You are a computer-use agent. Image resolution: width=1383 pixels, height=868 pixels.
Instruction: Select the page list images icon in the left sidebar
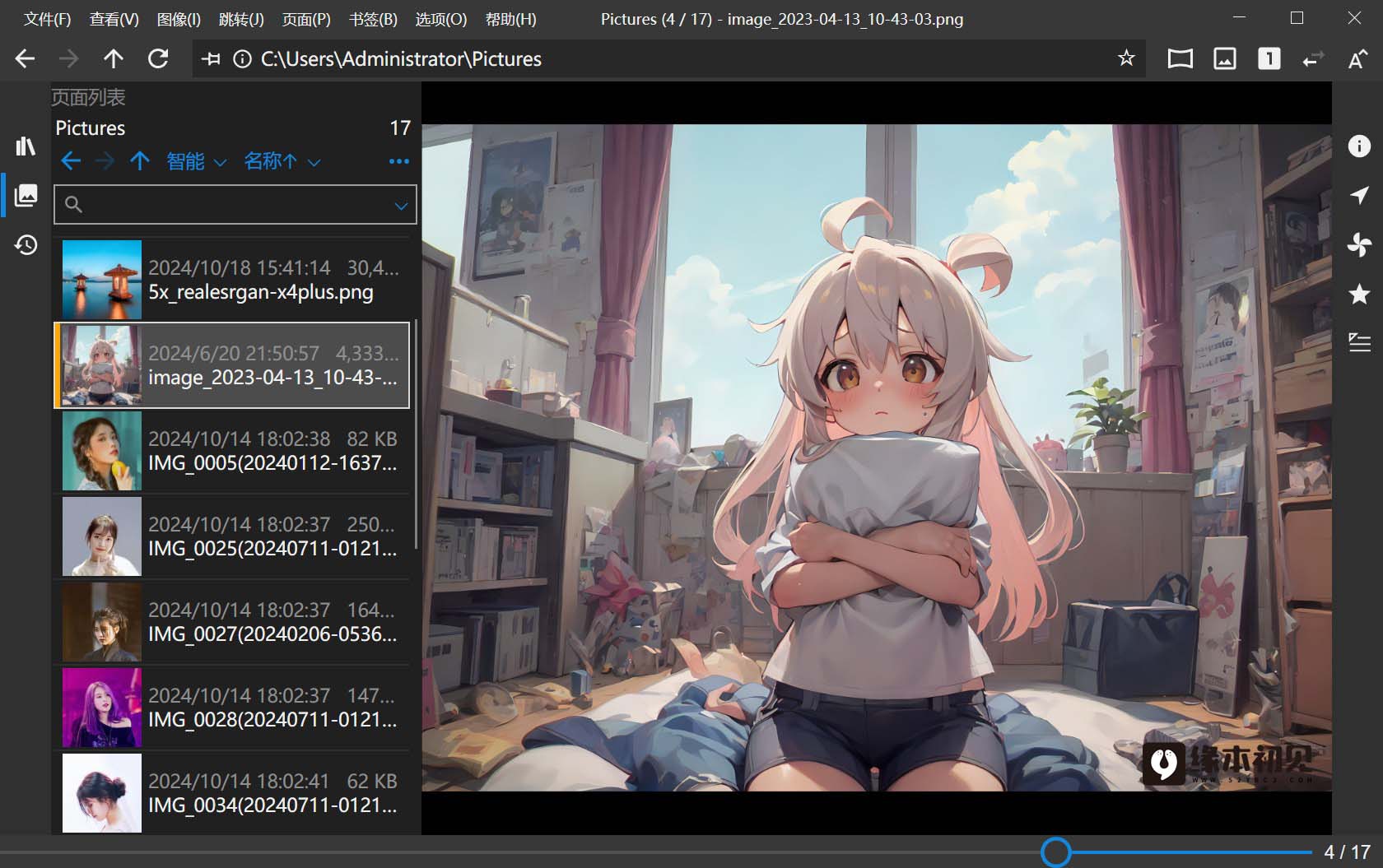26,195
